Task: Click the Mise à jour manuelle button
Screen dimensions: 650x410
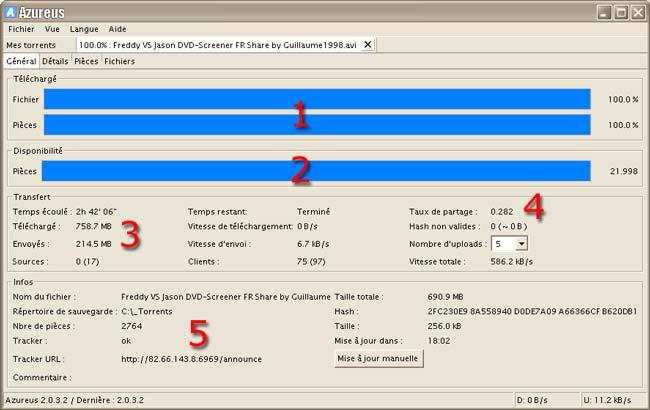Action: (378, 359)
